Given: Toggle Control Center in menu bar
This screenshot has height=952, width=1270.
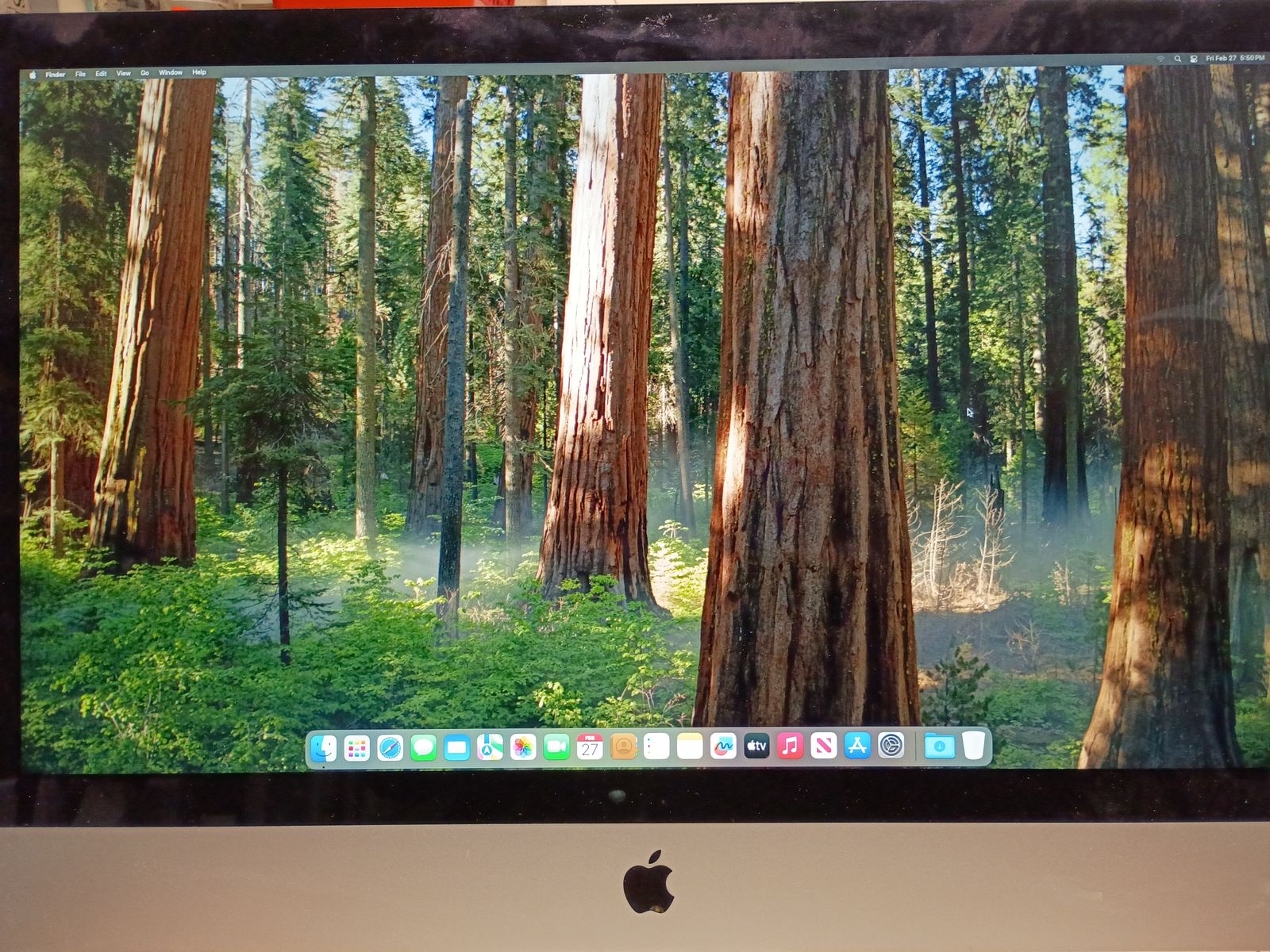Looking at the screenshot, I should 1193,59.
